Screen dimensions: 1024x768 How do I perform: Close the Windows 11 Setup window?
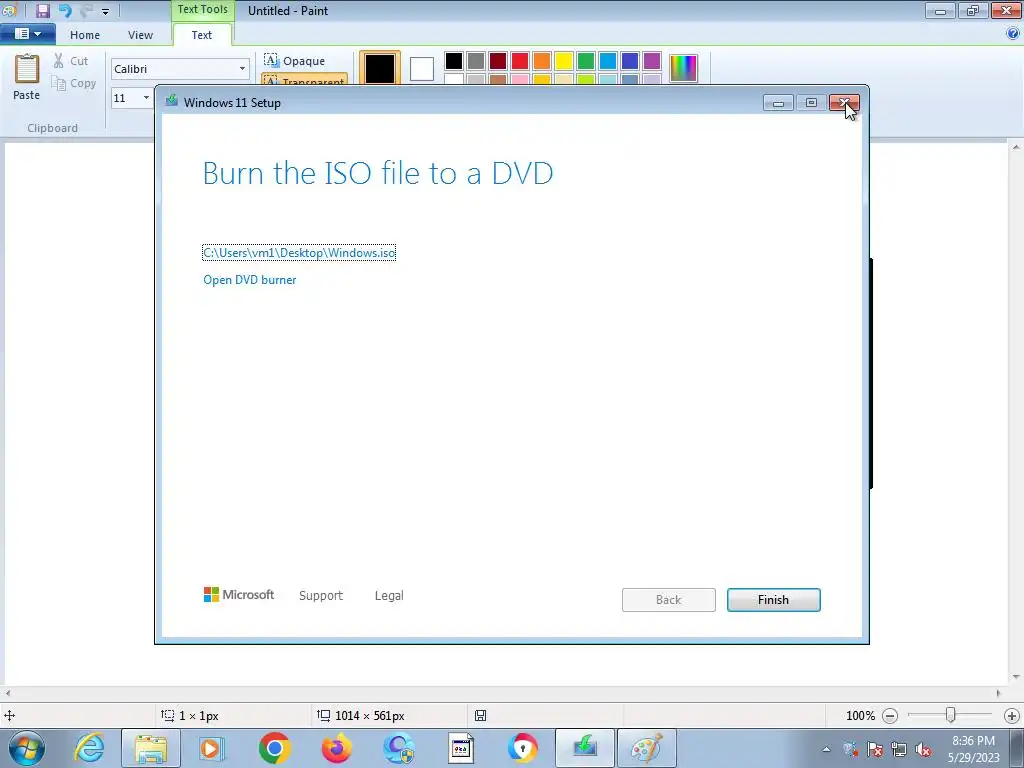pyautogui.click(x=844, y=103)
